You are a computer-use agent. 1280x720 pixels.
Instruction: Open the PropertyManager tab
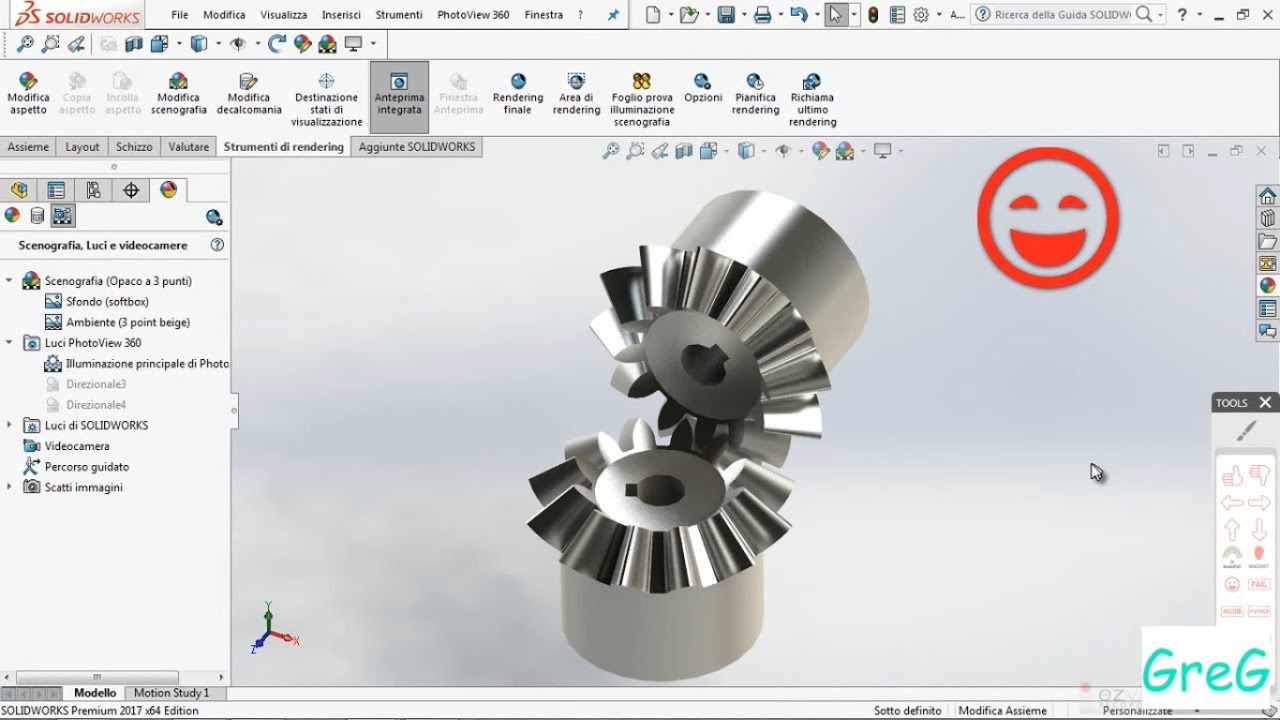point(56,190)
